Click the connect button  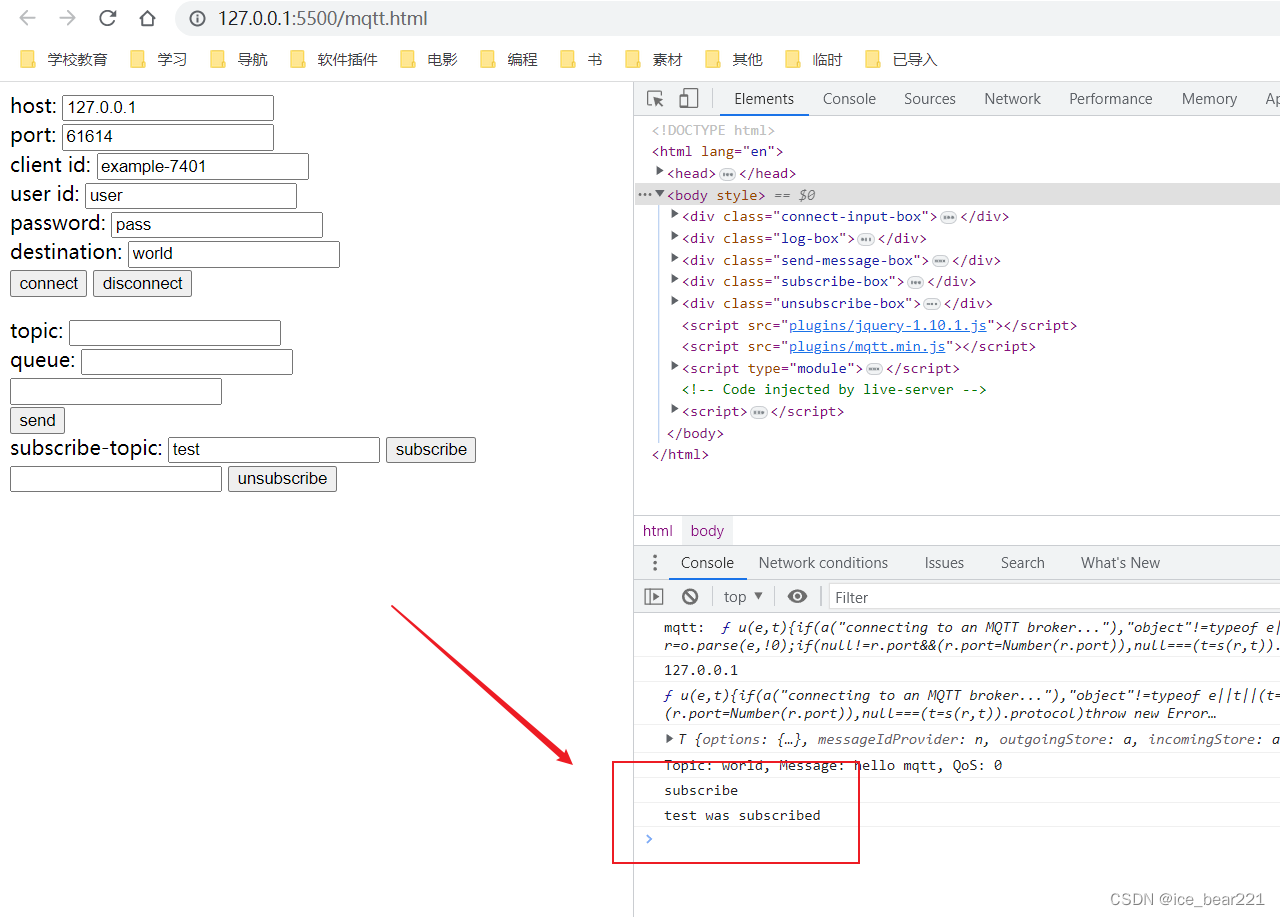pyautogui.click(x=48, y=283)
